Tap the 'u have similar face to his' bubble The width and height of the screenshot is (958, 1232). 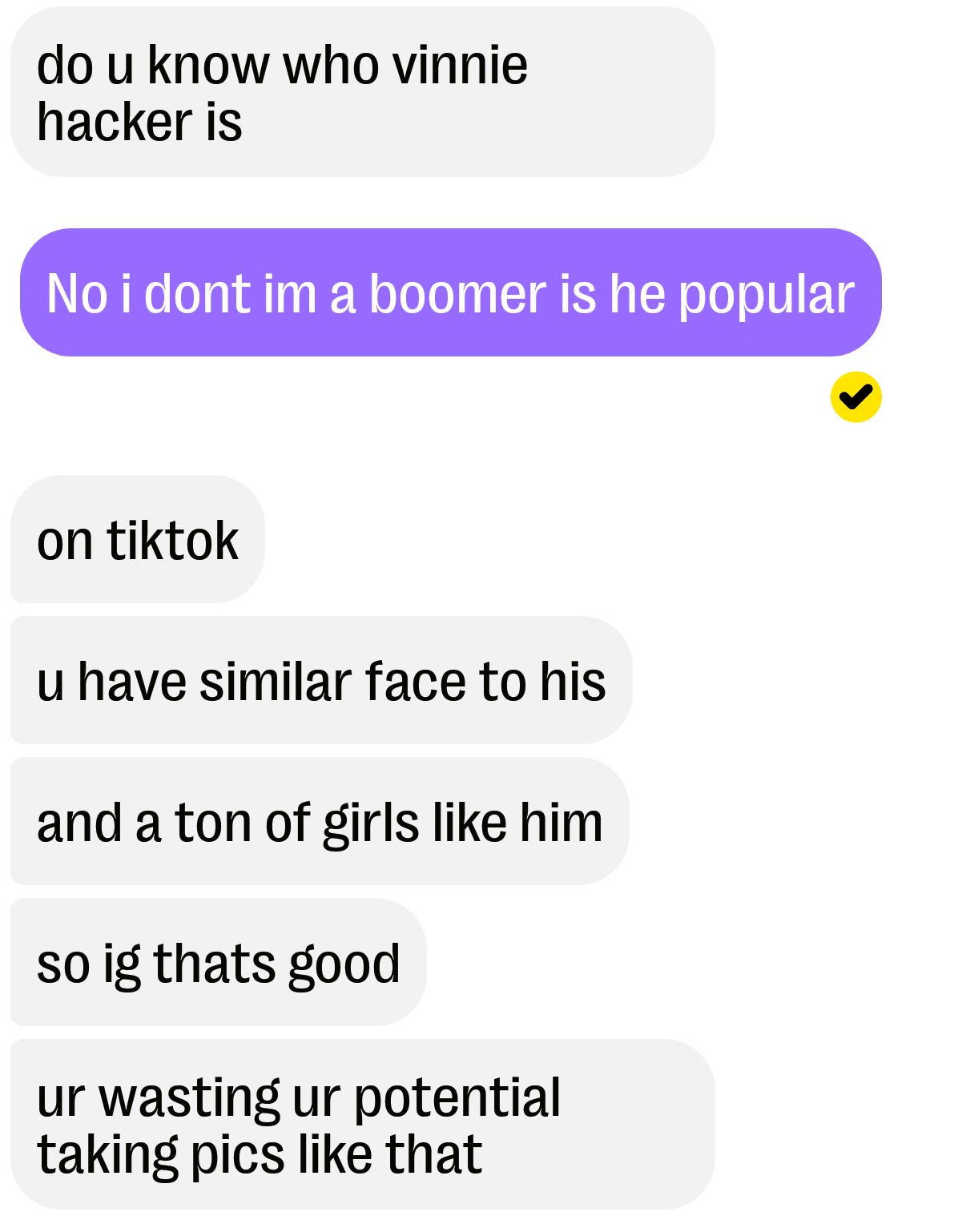[321, 680]
